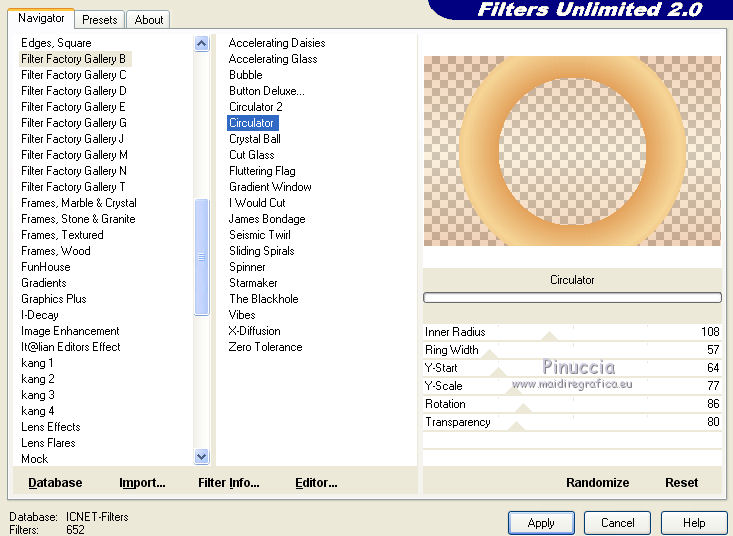Choose Gradient Window filter
733x536 pixels.
click(x=270, y=187)
